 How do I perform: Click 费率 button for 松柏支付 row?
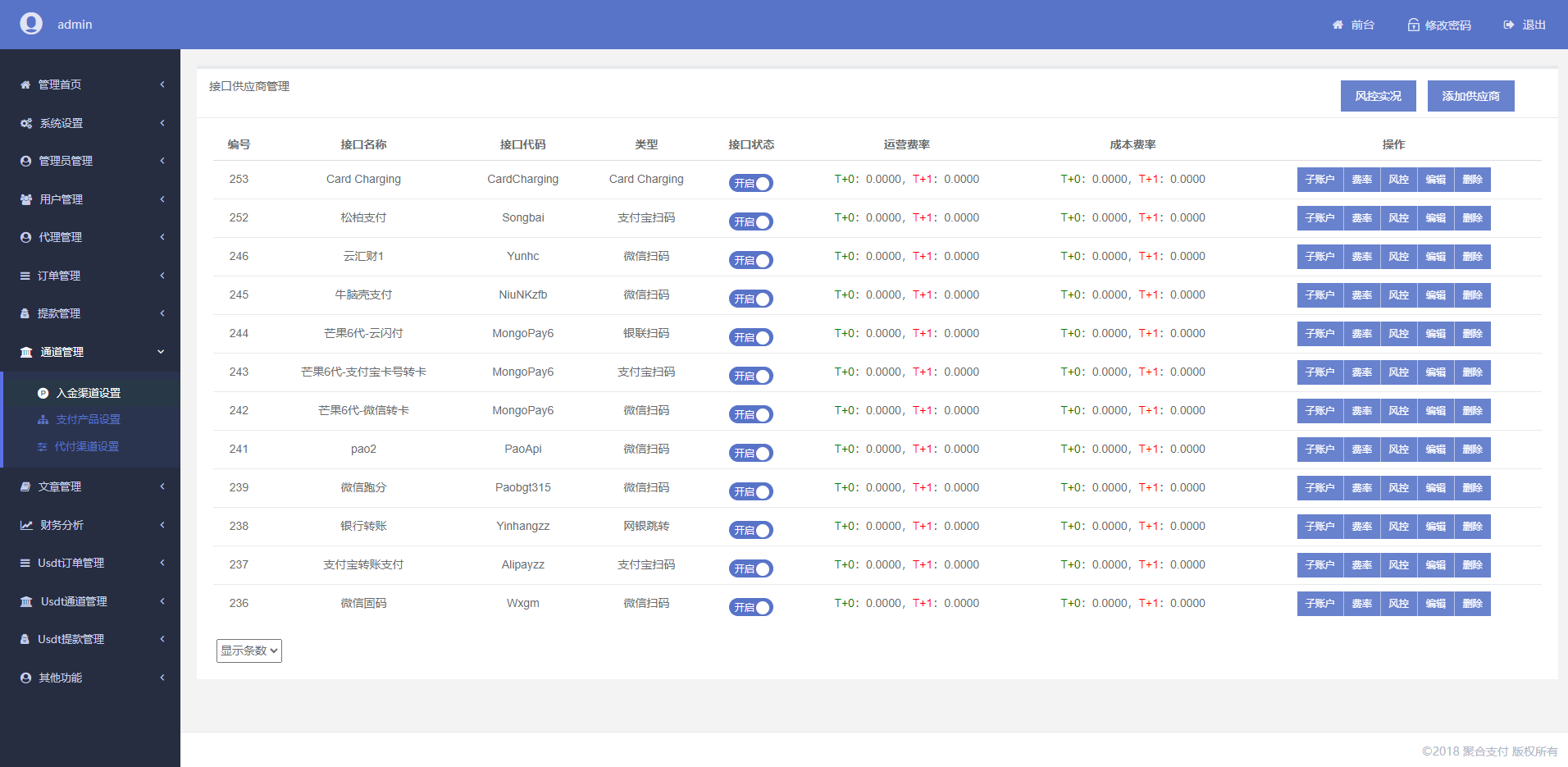pyautogui.click(x=1362, y=218)
